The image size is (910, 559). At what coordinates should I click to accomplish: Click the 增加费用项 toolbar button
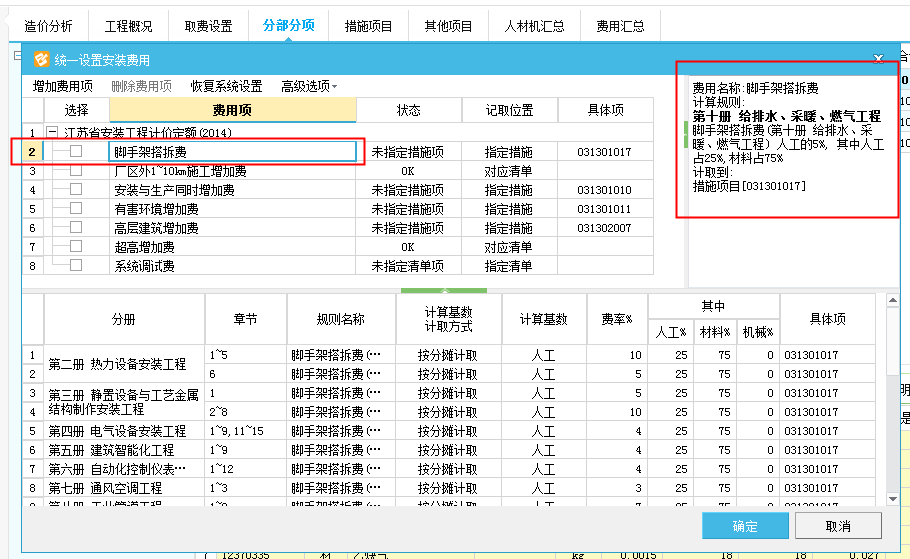pos(62,87)
